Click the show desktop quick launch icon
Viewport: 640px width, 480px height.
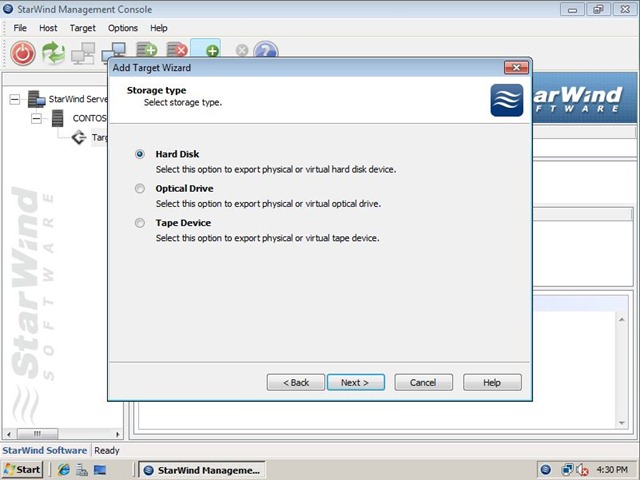click(x=100, y=470)
